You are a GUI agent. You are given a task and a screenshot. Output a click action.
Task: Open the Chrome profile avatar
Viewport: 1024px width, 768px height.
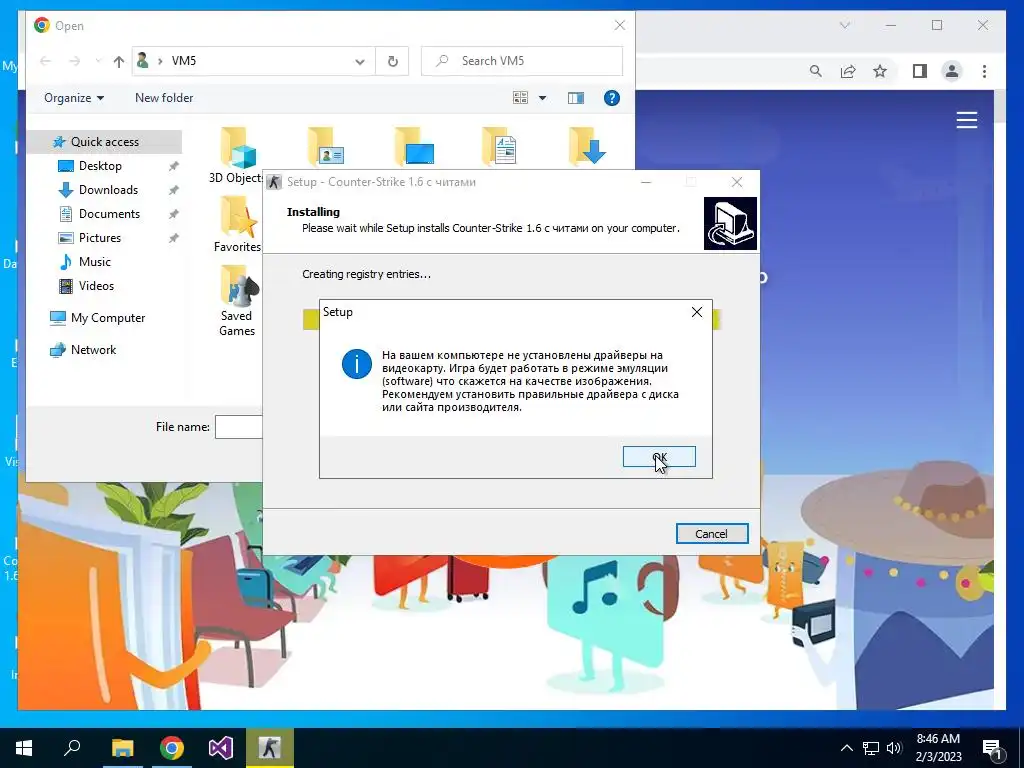click(x=952, y=71)
